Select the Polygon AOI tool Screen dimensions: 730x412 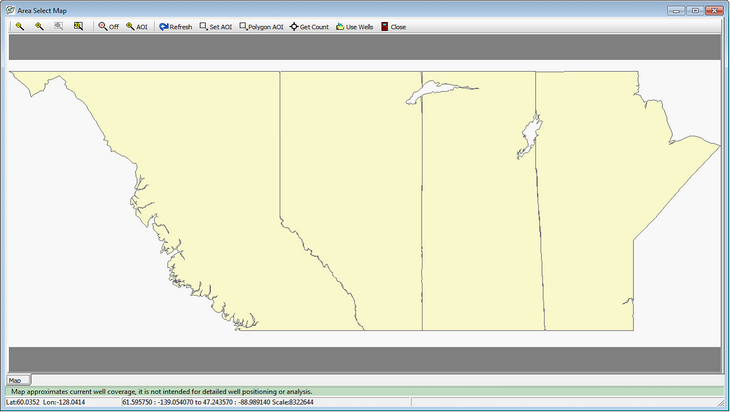click(262, 26)
